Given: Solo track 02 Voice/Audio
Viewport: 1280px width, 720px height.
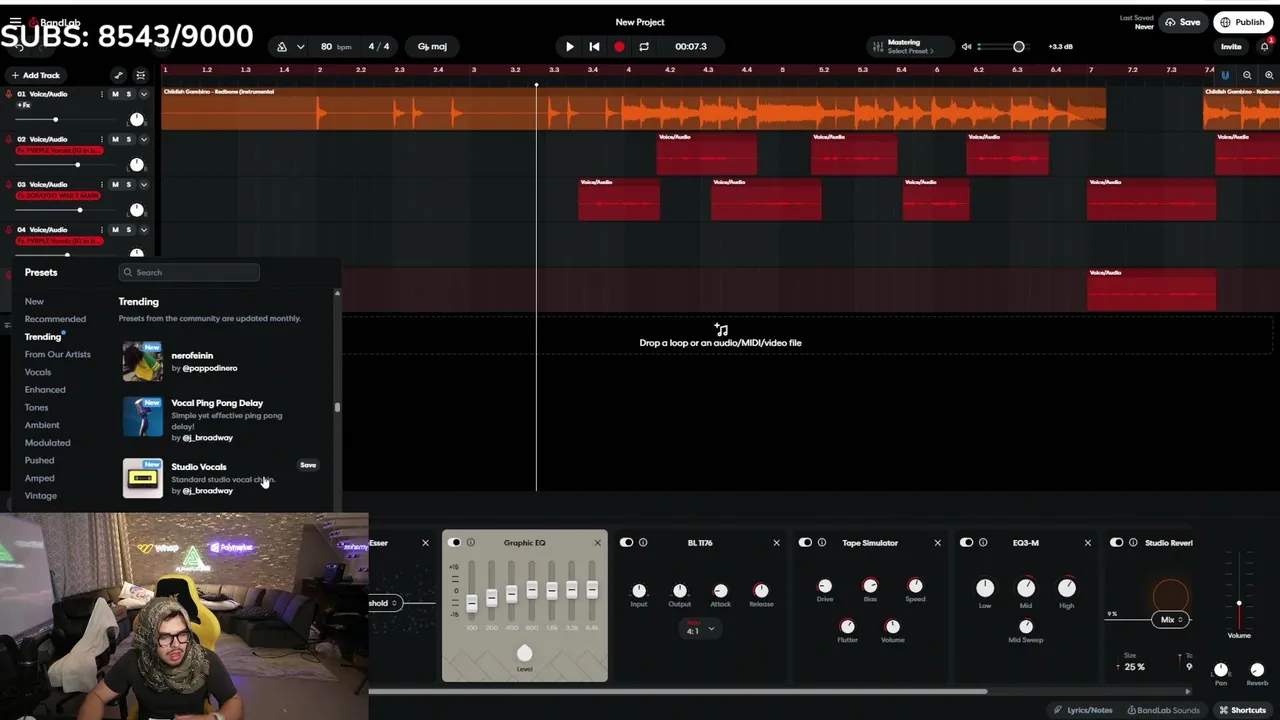Looking at the screenshot, I should click(x=128, y=139).
